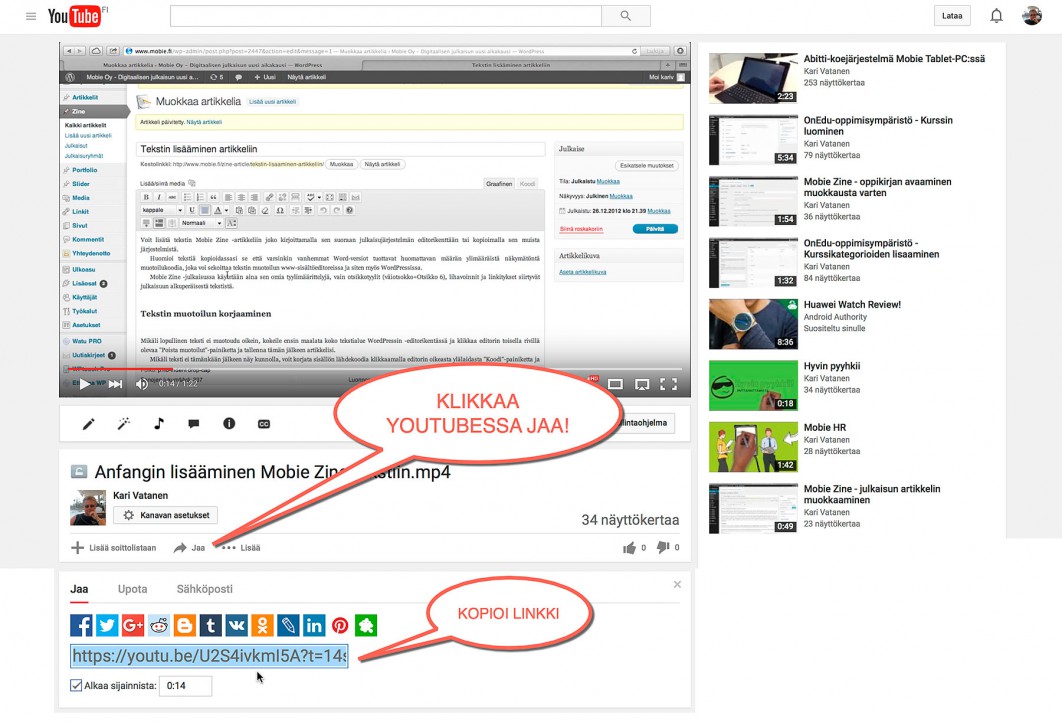This screenshot has height=722, width=1062.
Task: Select the youtu.be share link field
Action: (x=209, y=656)
